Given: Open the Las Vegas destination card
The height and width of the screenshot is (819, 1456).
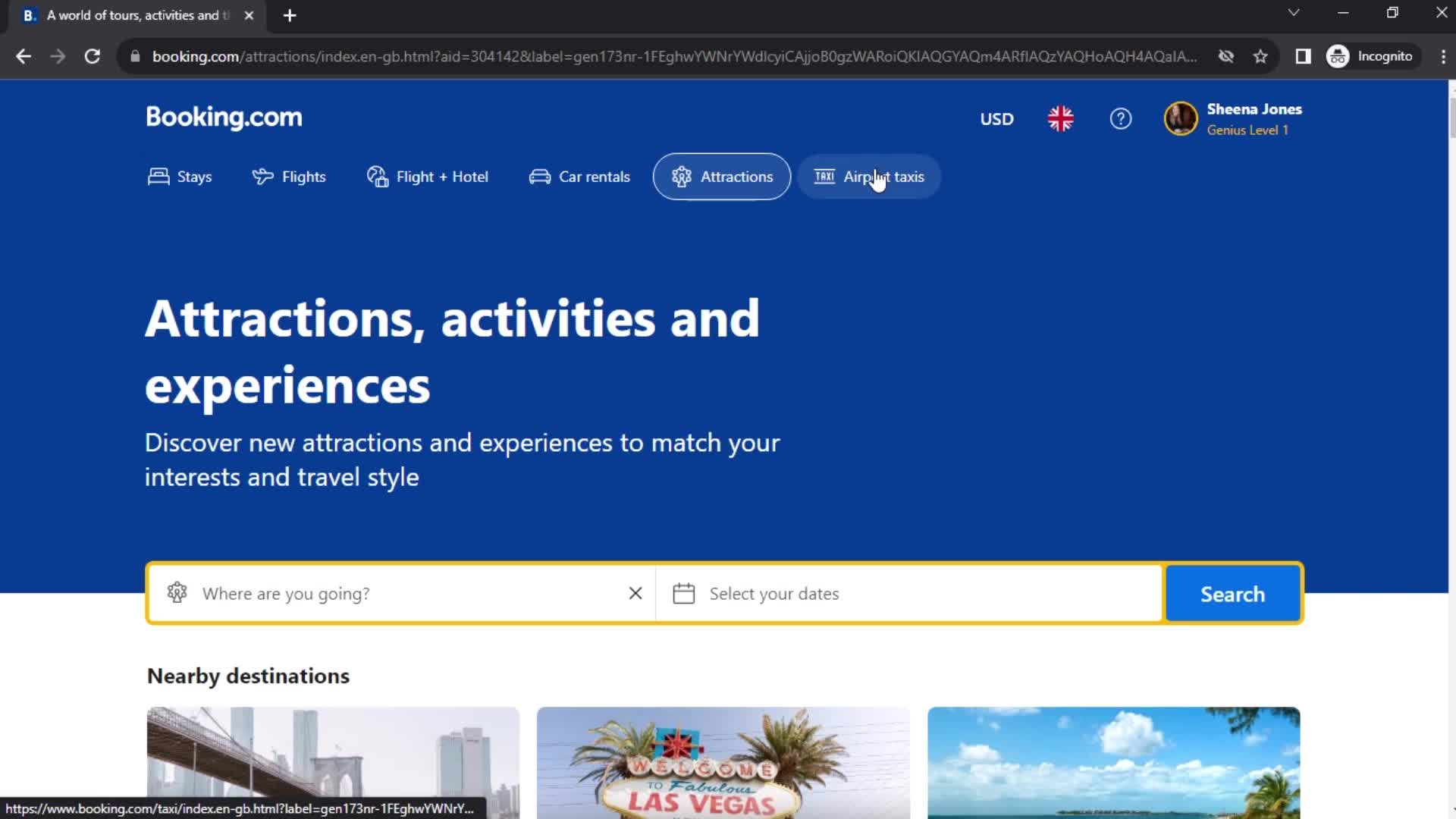Looking at the screenshot, I should point(723,763).
